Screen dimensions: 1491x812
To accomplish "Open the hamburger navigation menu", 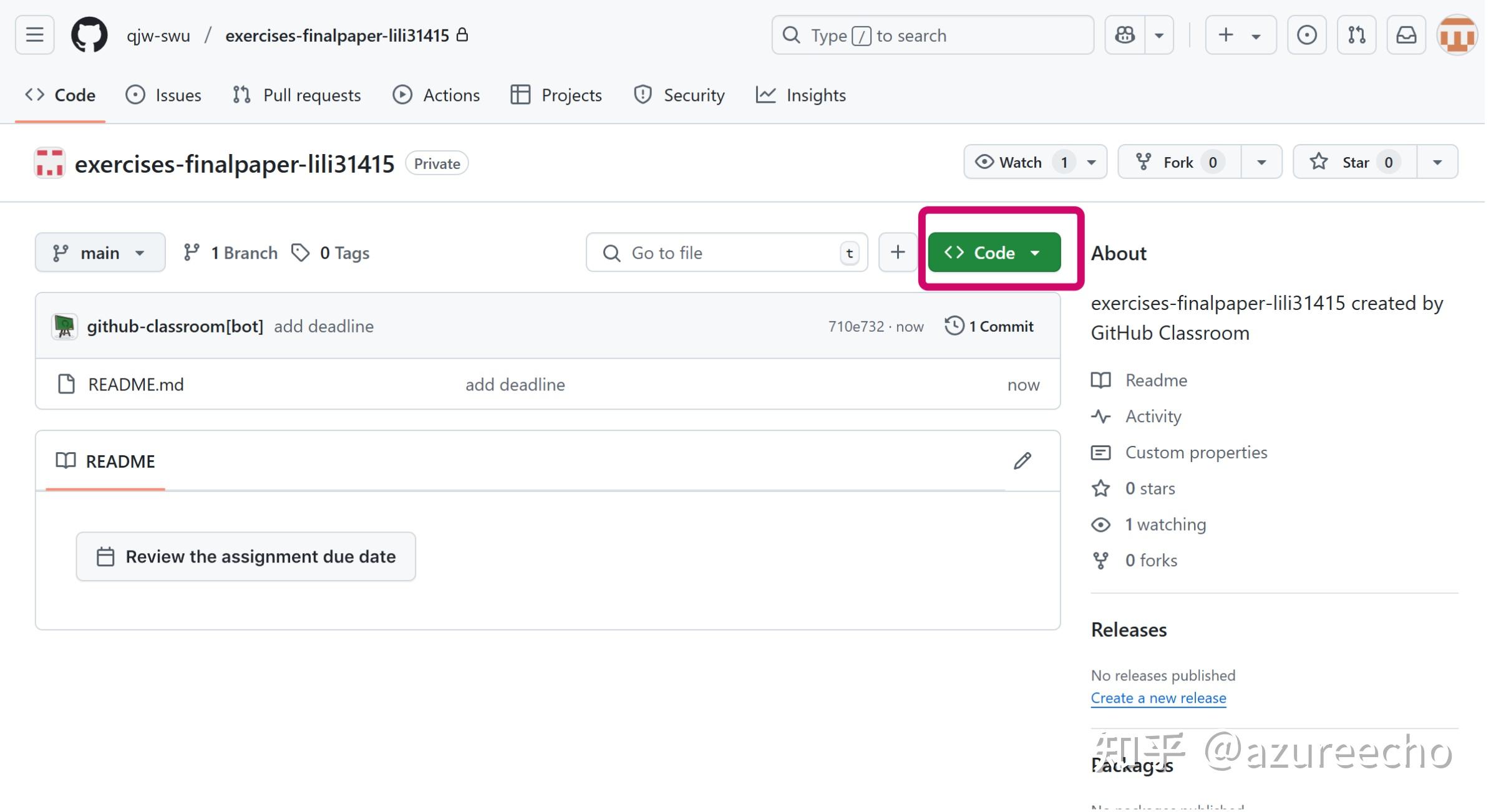I will [34, 35].
